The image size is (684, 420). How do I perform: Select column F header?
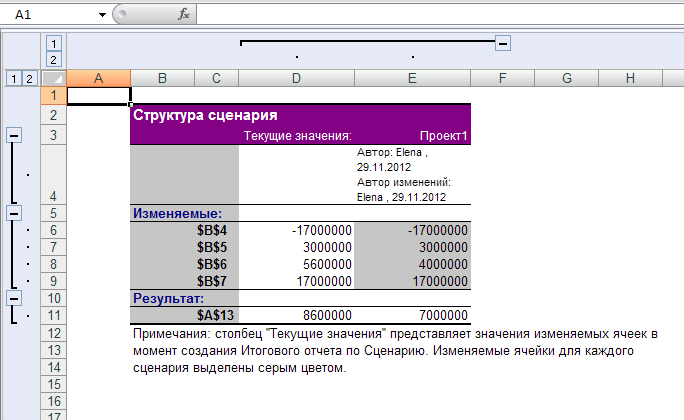pos(503,79)
